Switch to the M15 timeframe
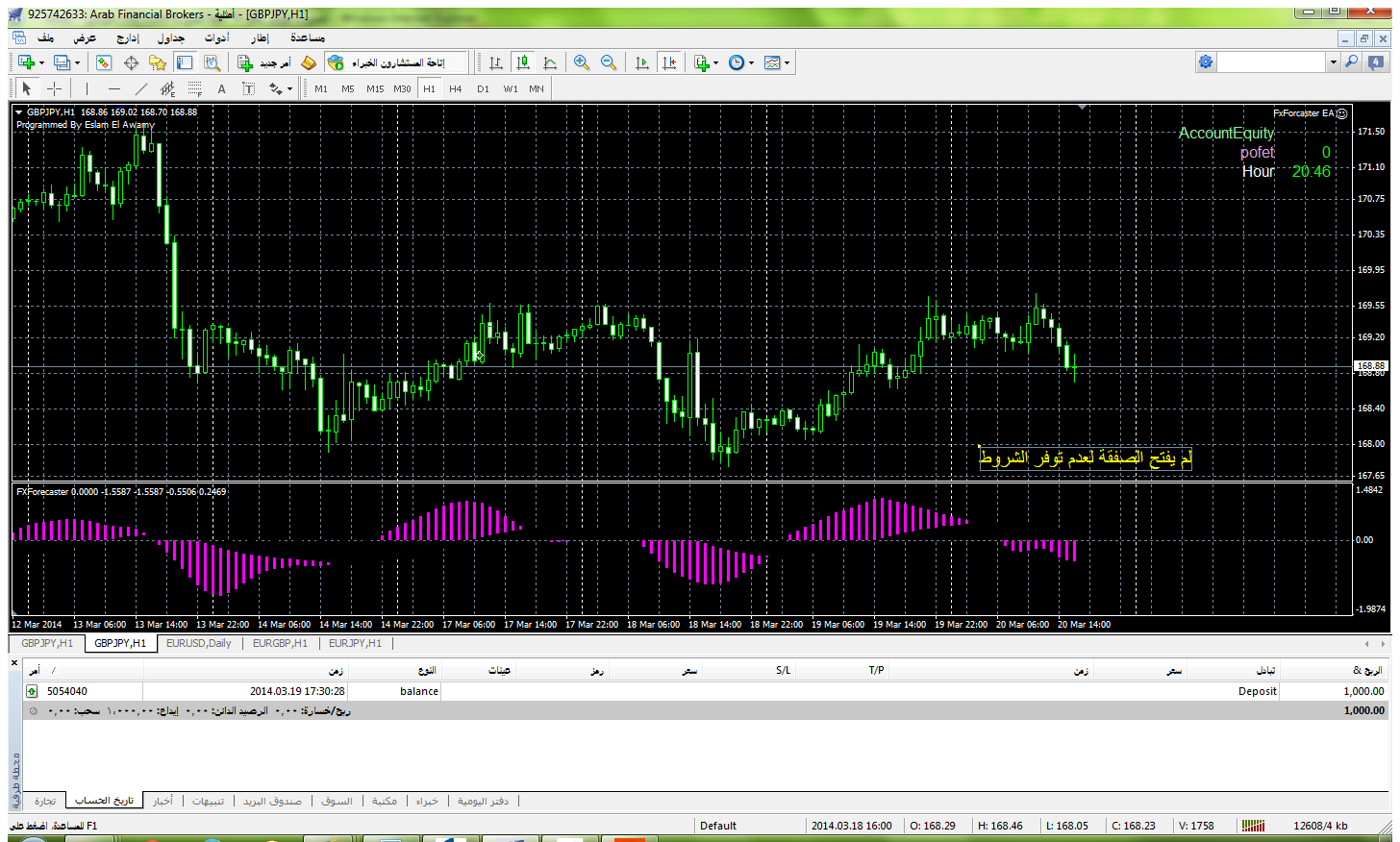Viewport: 1400px width, 842px height. coord(375,88)
